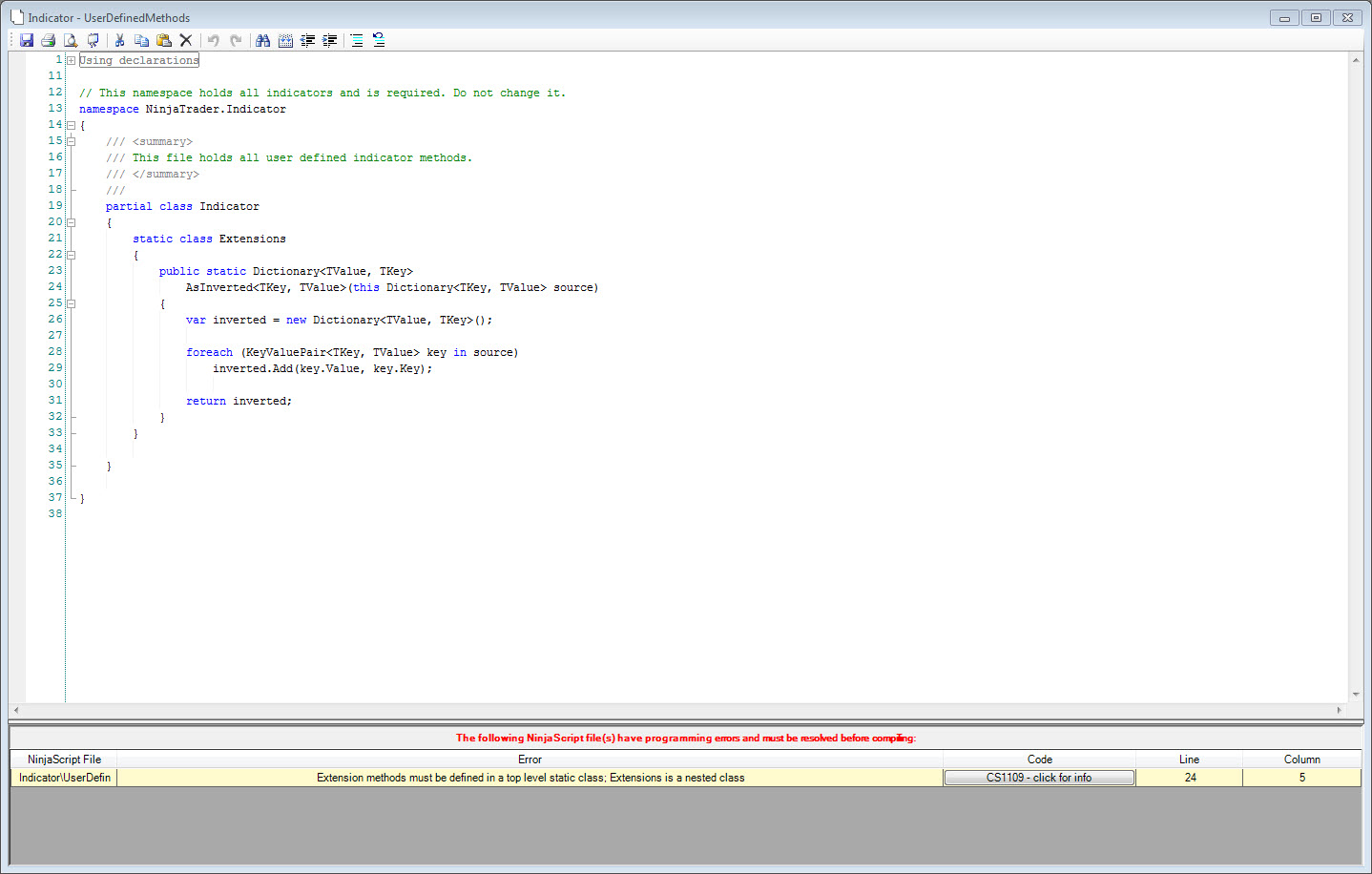
Task: Collapse the AsInverted method block at line 25
Action: pos(71,303)
